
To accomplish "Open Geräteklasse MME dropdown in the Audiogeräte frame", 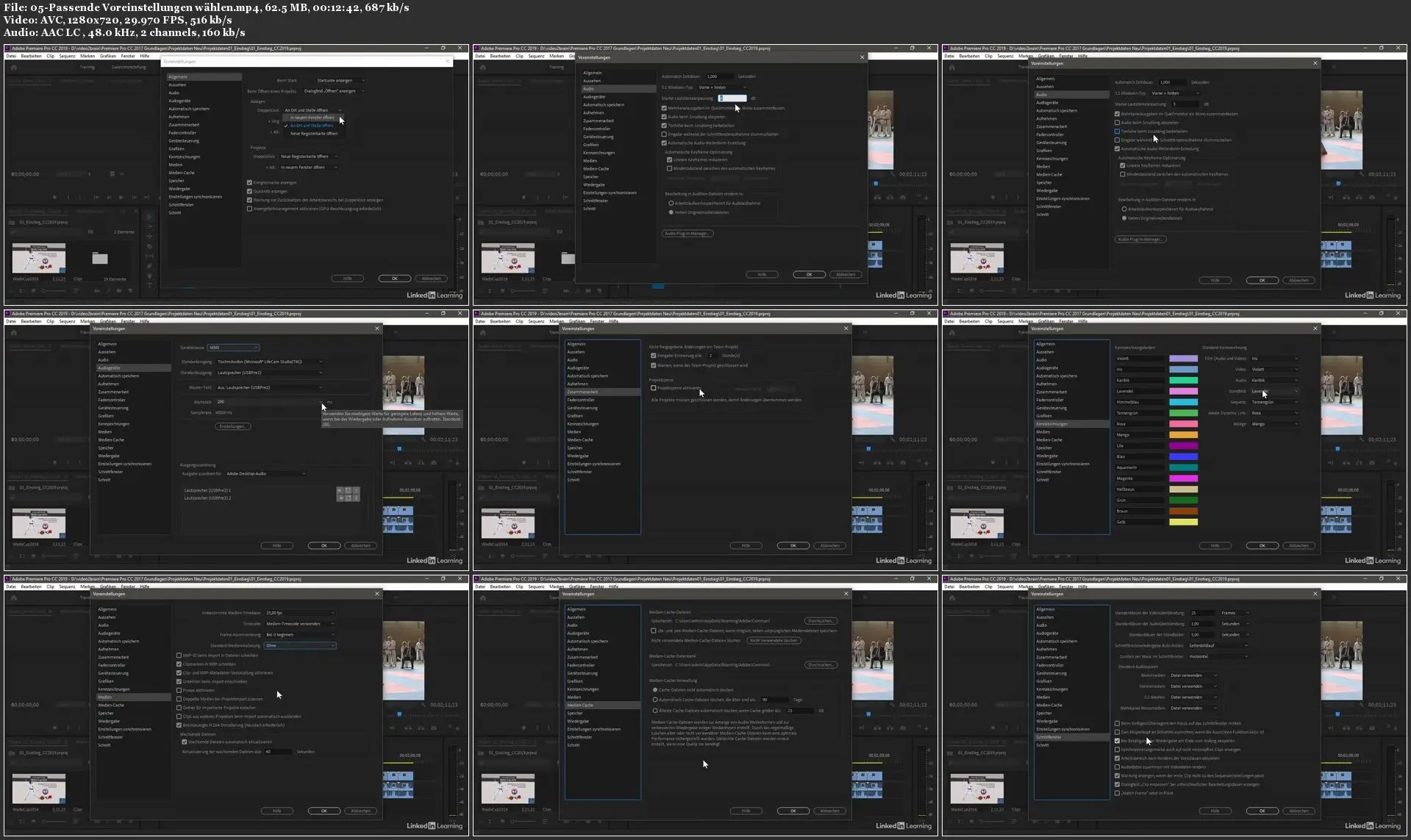I will click(x=233, y=348).
